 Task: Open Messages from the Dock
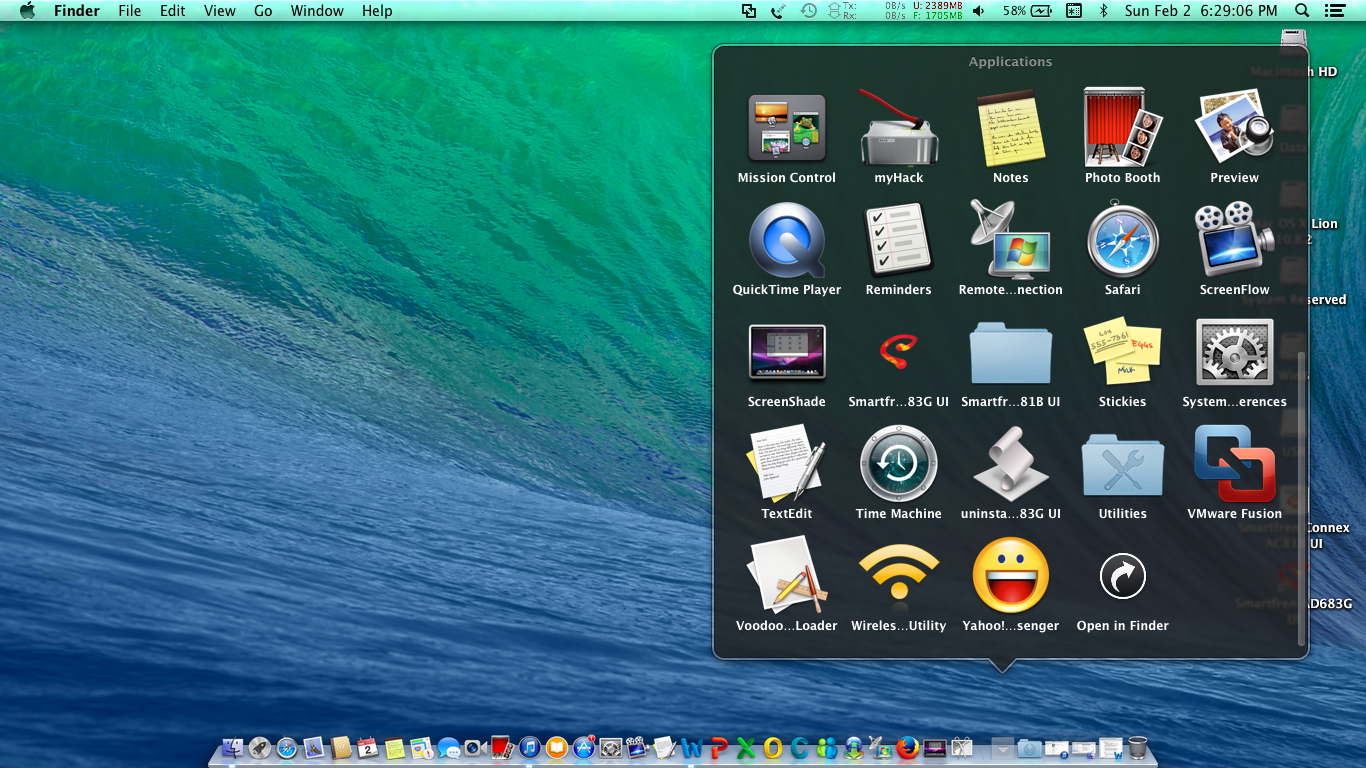(449, 748)
